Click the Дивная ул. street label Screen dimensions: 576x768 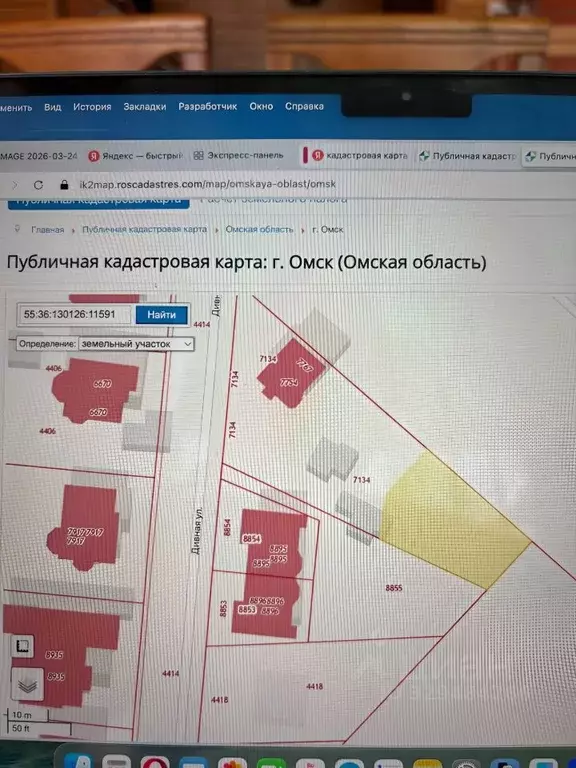click(x=196, y=530)
